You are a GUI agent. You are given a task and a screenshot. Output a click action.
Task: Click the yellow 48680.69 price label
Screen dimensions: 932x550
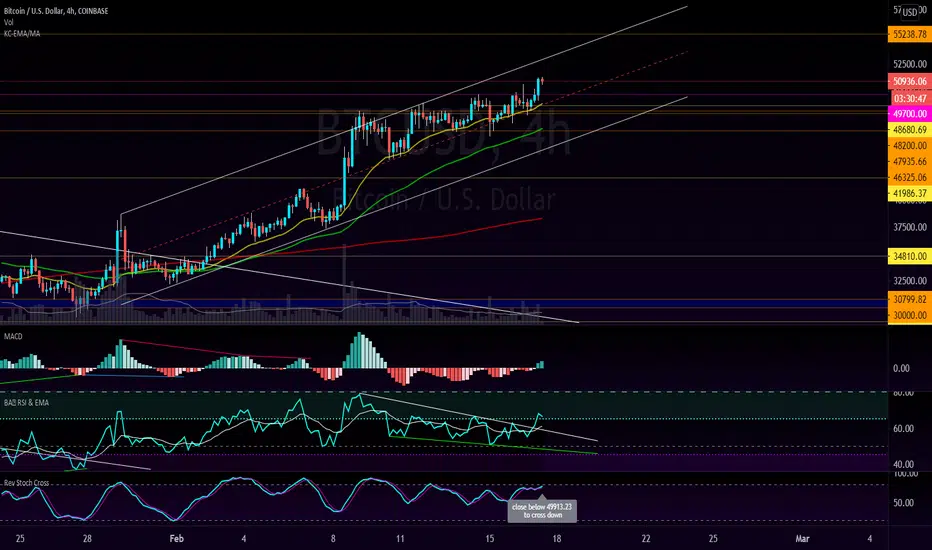pos(909,130)
